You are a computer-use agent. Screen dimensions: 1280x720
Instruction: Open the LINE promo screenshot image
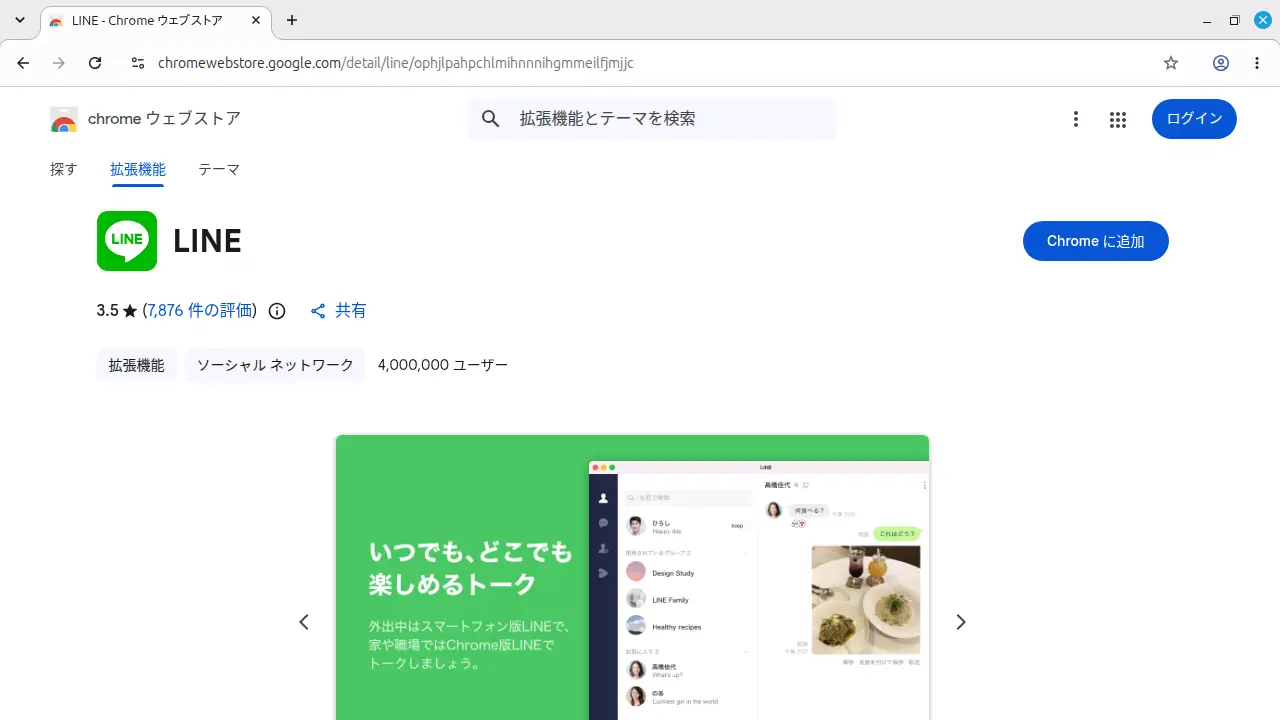pos(632,577)
